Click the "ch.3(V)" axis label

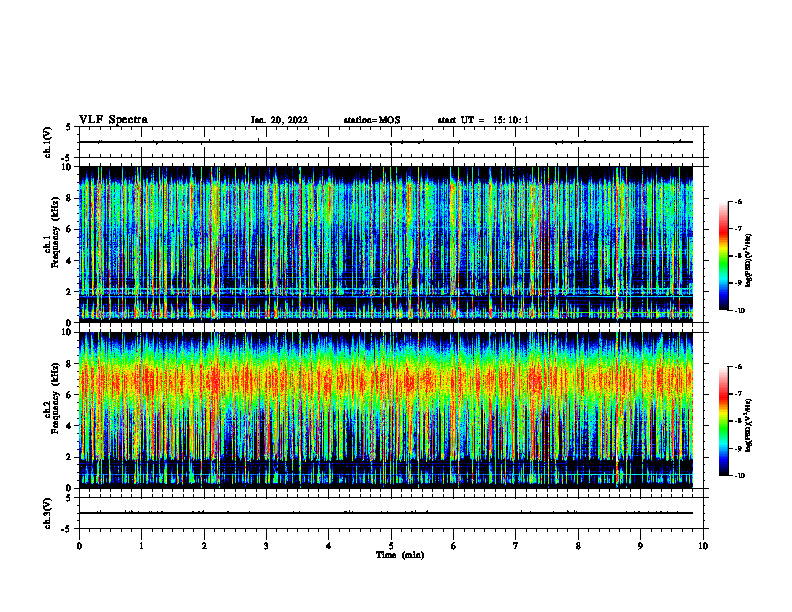pyautogui.click(x=47, y=513)
